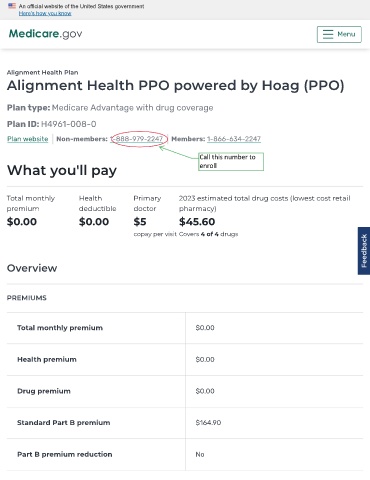The image size is (370, 480).
Task: Expand "Here's how you know" link
Action: click(x=45, y=13)
